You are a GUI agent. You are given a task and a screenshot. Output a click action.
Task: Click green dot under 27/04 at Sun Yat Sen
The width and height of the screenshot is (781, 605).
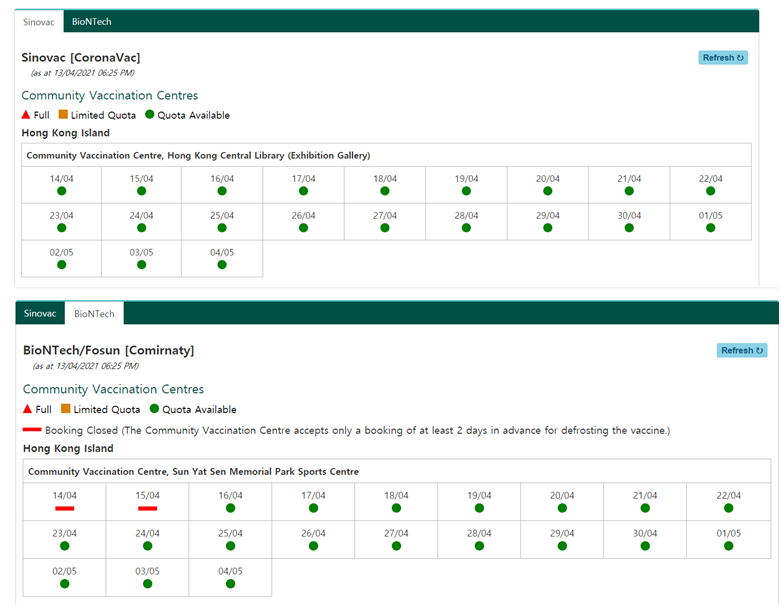pos(396,546)
